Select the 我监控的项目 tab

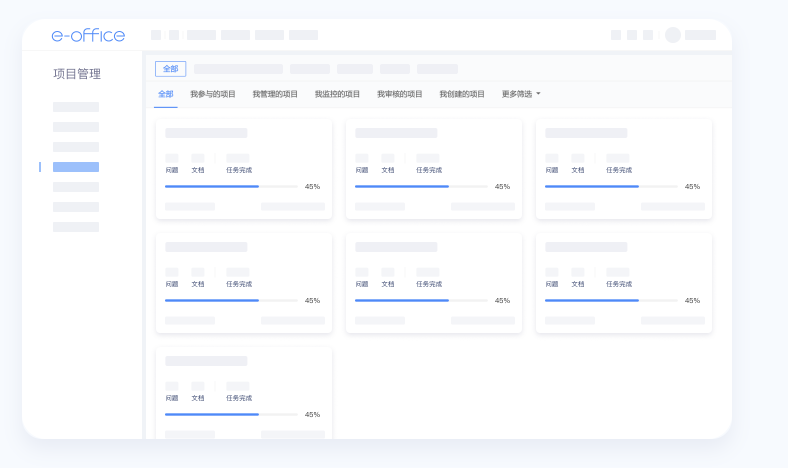tap(337, 94)
